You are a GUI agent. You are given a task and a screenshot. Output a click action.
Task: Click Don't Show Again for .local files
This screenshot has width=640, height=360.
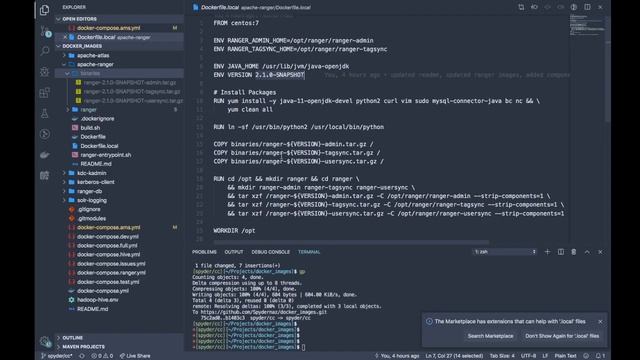tap(562, 336)
